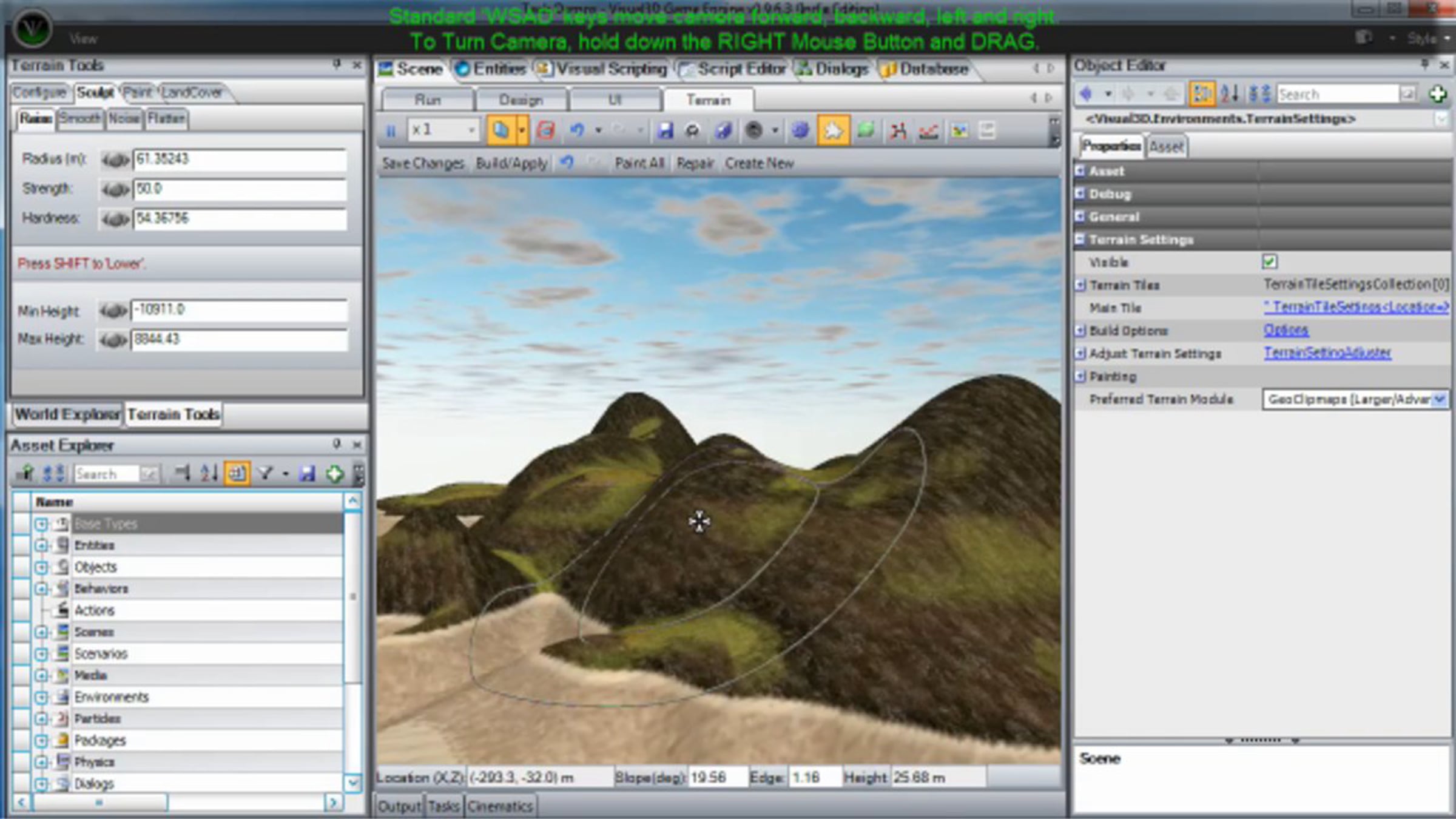
Task: Uncheck the Visible checkbox in Terrain Settings
Action: coord(1269,262)
